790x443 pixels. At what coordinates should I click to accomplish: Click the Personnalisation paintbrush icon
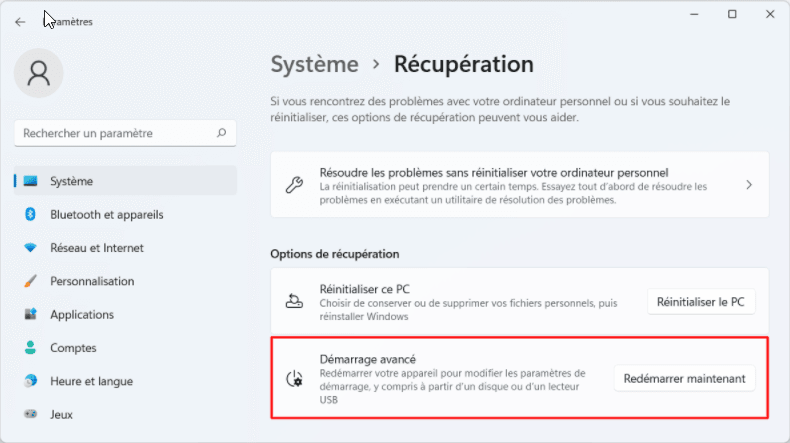click(30, 281)
